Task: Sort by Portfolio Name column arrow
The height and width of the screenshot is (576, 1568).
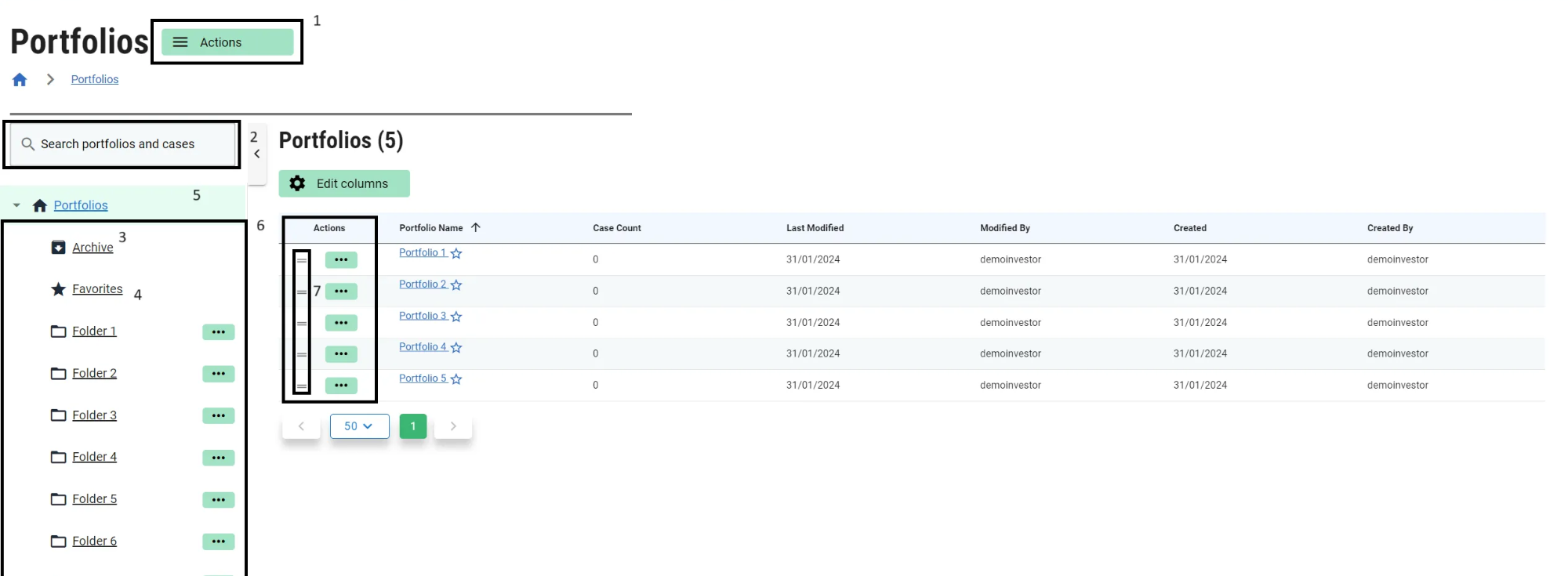Action: pyautogui.click(x=476, y=228)
